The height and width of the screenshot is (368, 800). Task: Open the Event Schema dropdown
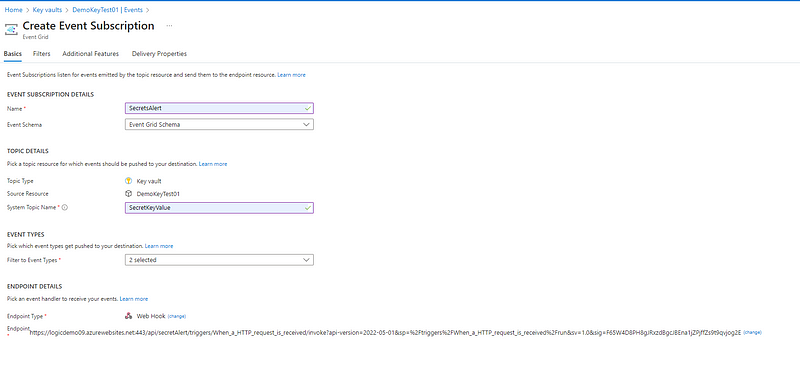tap(219, 124)
